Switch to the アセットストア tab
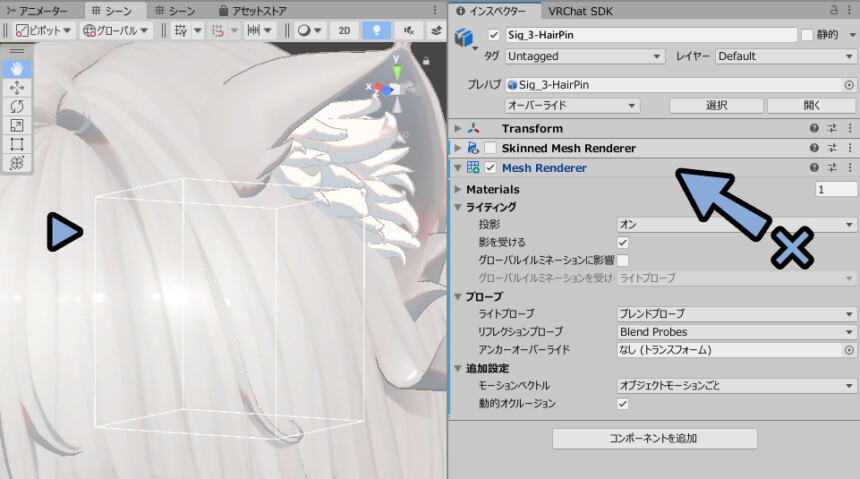 click(x=252, y=11)
